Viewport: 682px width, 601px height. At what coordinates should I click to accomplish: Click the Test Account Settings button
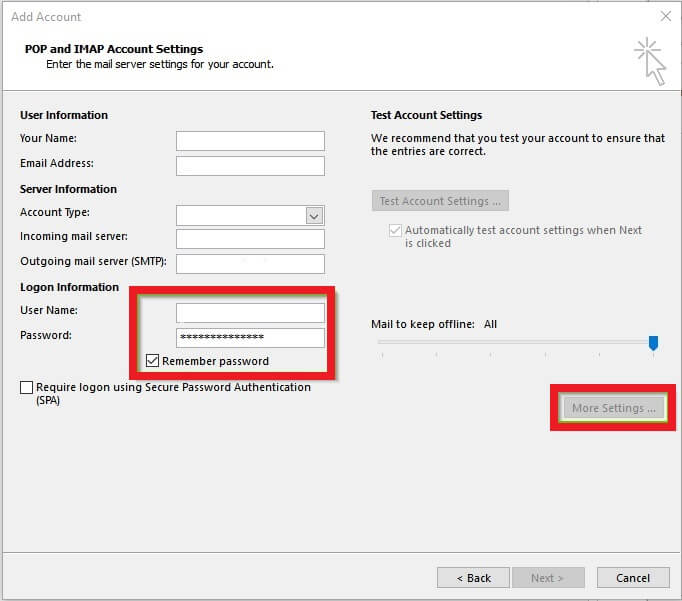tap(439, 201)
